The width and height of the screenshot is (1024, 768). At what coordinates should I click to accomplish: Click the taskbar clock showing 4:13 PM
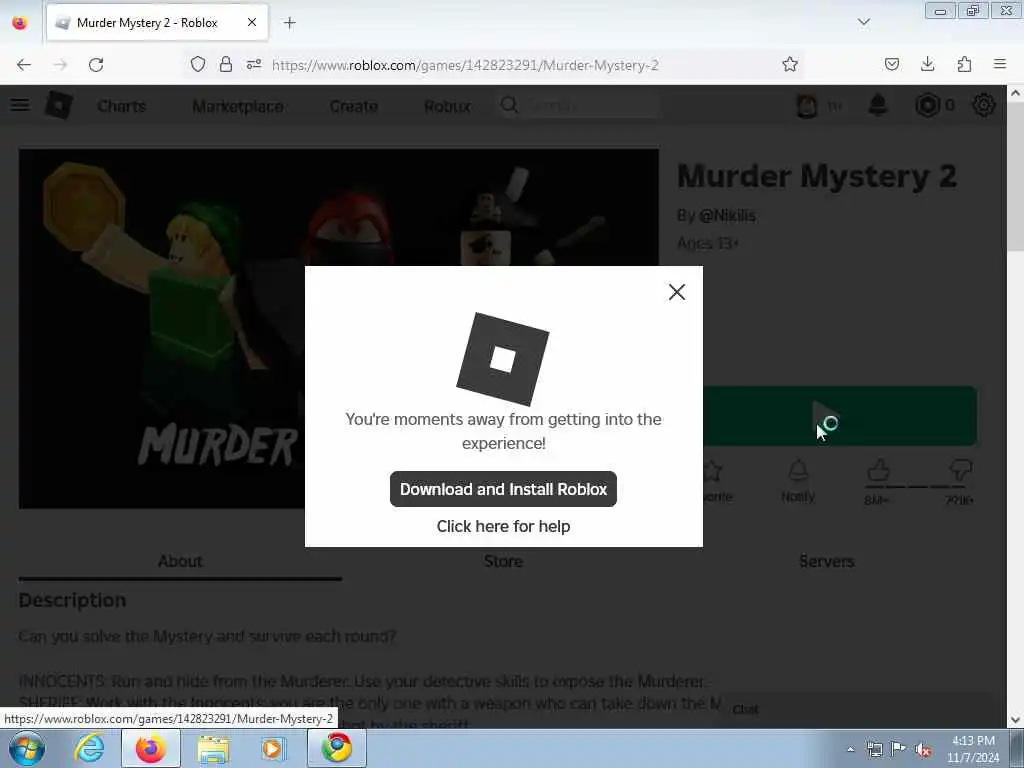tap(973, 749)
